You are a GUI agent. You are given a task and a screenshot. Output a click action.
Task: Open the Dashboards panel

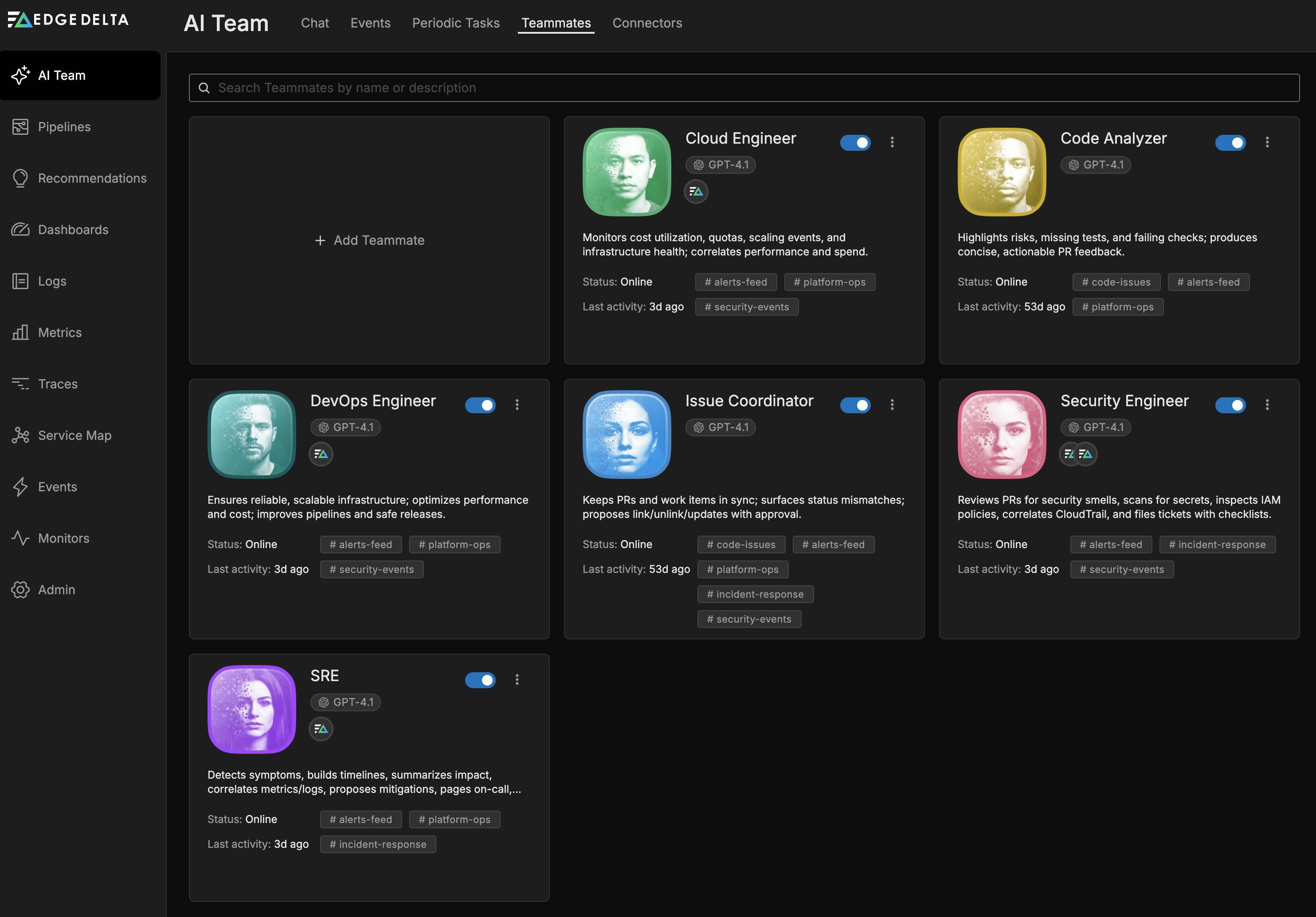73,229
